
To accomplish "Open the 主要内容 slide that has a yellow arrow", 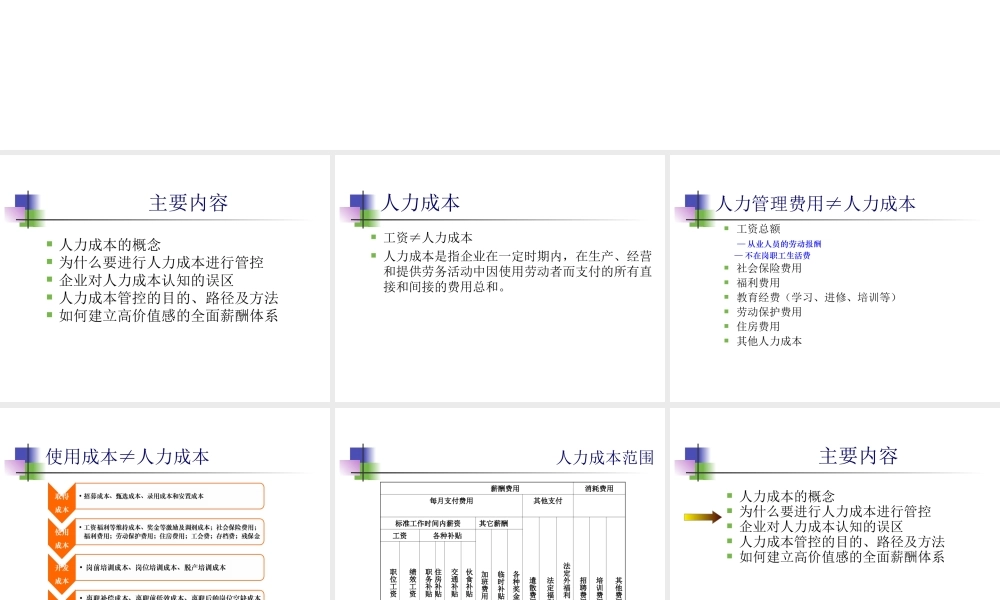I will [x=835, y=504].
